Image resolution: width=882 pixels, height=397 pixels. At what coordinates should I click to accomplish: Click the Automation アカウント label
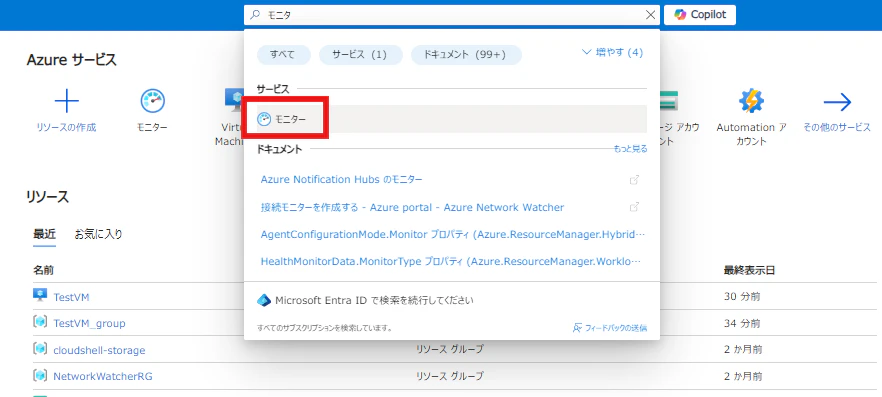[x=751, y=134]
